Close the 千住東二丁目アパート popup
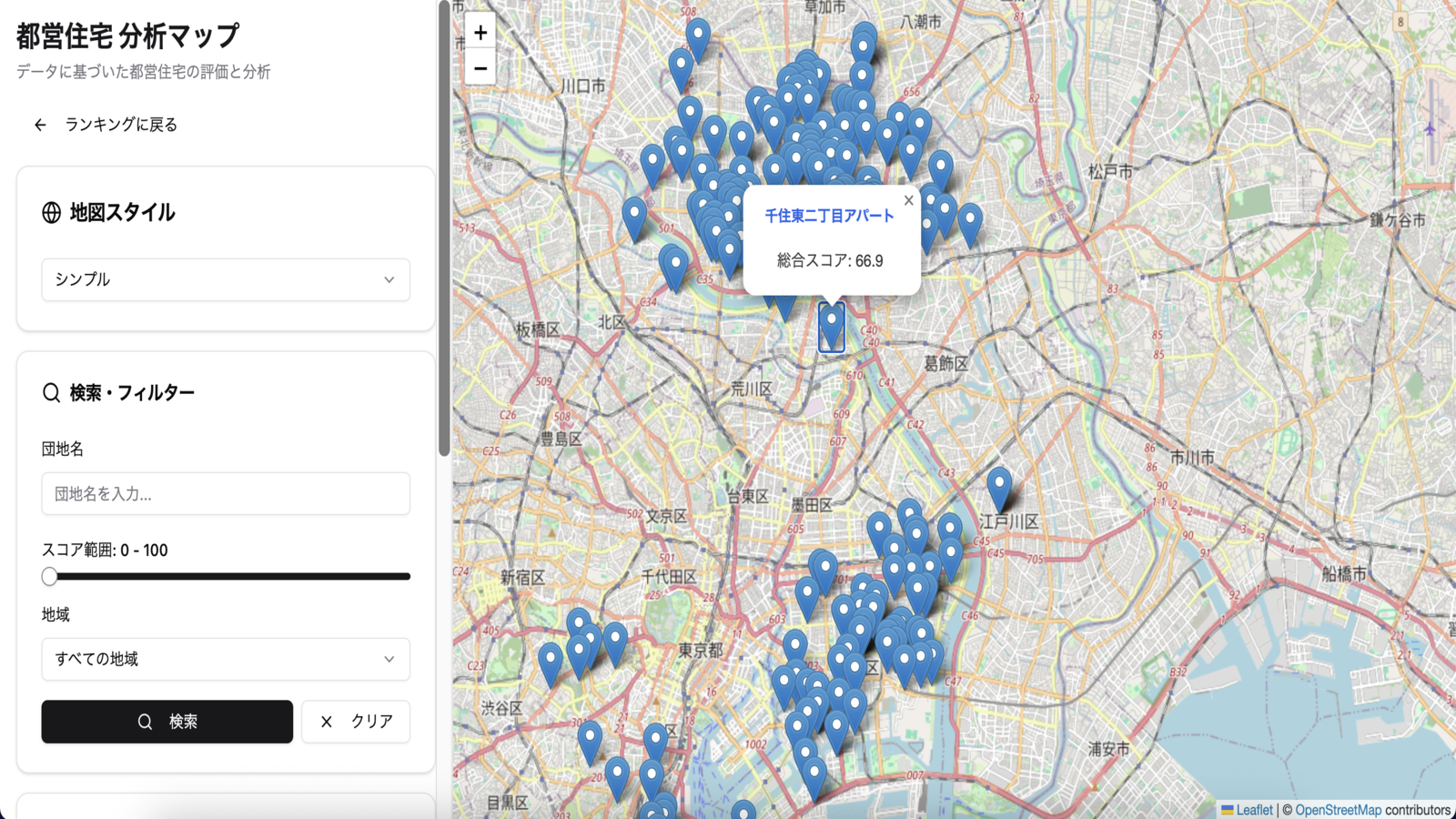 (x=908, y=201)
